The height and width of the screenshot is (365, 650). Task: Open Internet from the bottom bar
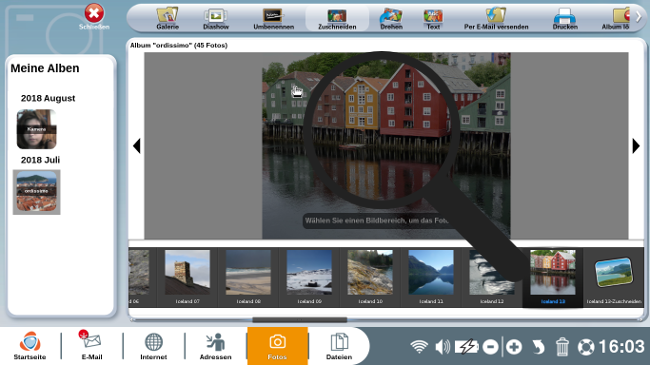pyautogui.click(x=153, y=346)
